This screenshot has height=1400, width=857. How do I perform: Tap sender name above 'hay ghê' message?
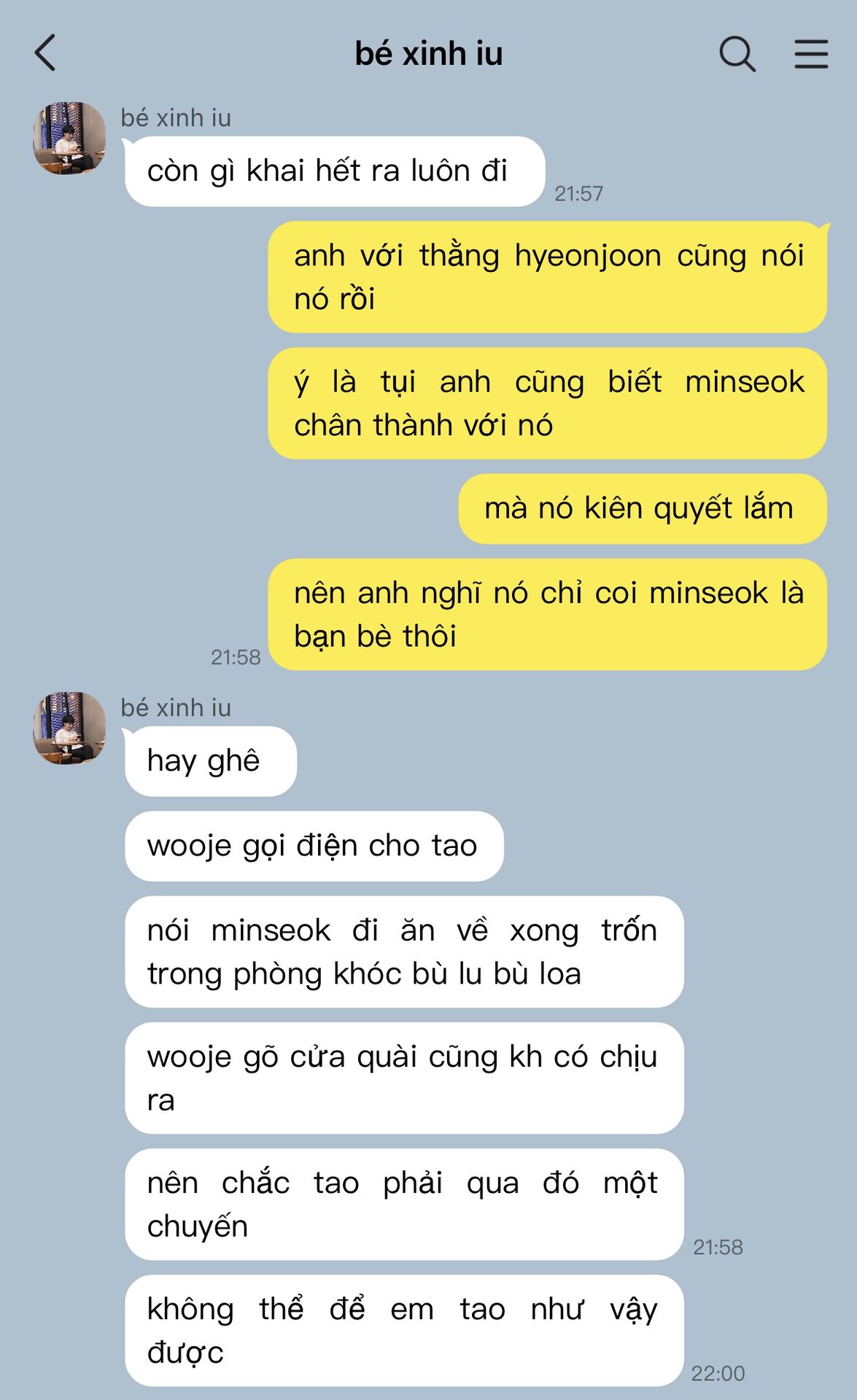click(x=176, y=707)
